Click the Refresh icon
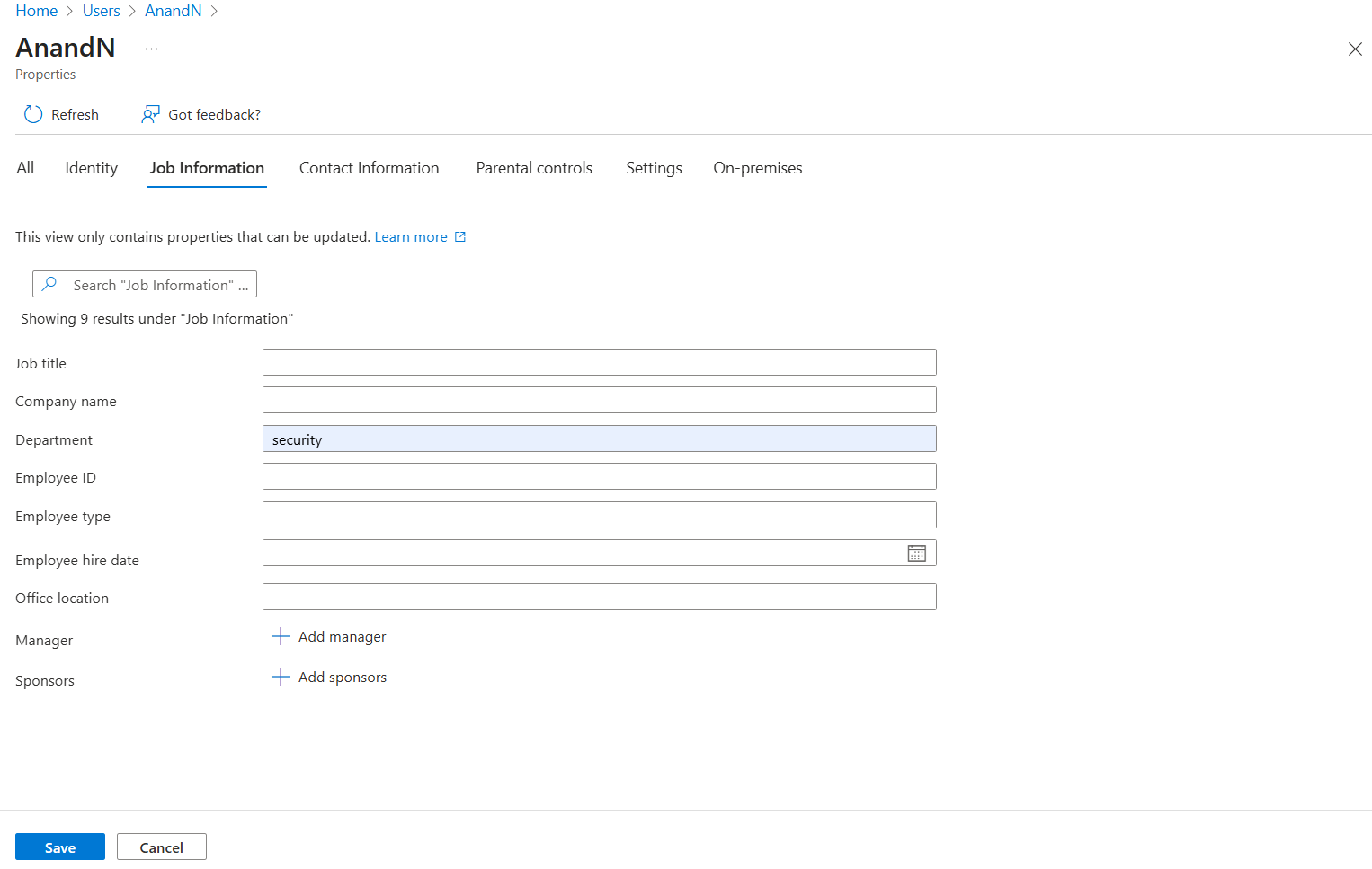The height and width of the screenshot is (869, 1372). [33, 114]
